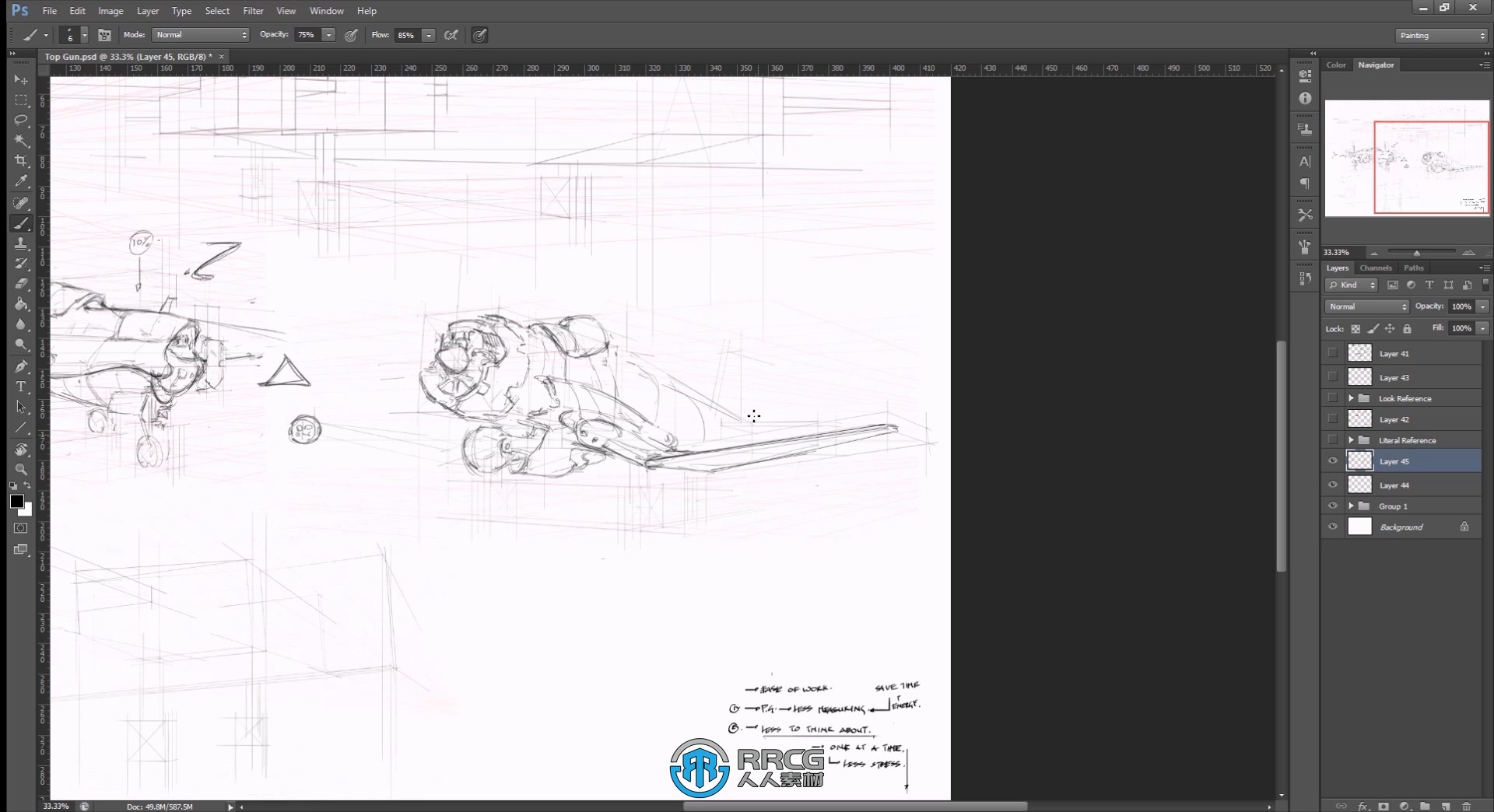Toggle pressure for size button
The height and width of the screenshot is (812, 1494).
480,35
